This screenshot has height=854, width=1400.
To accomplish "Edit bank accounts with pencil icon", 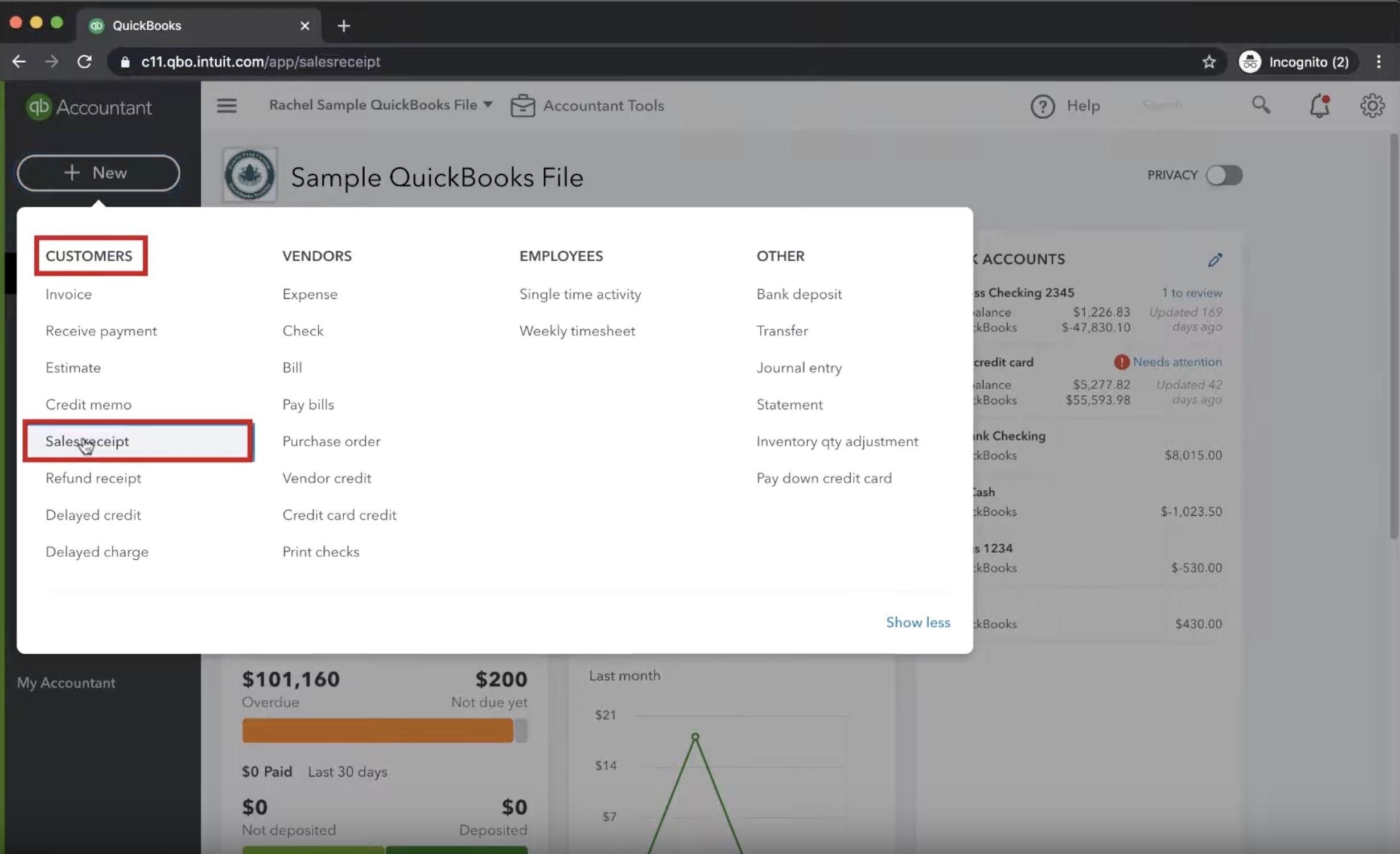I will click(x=1214, y=260).
